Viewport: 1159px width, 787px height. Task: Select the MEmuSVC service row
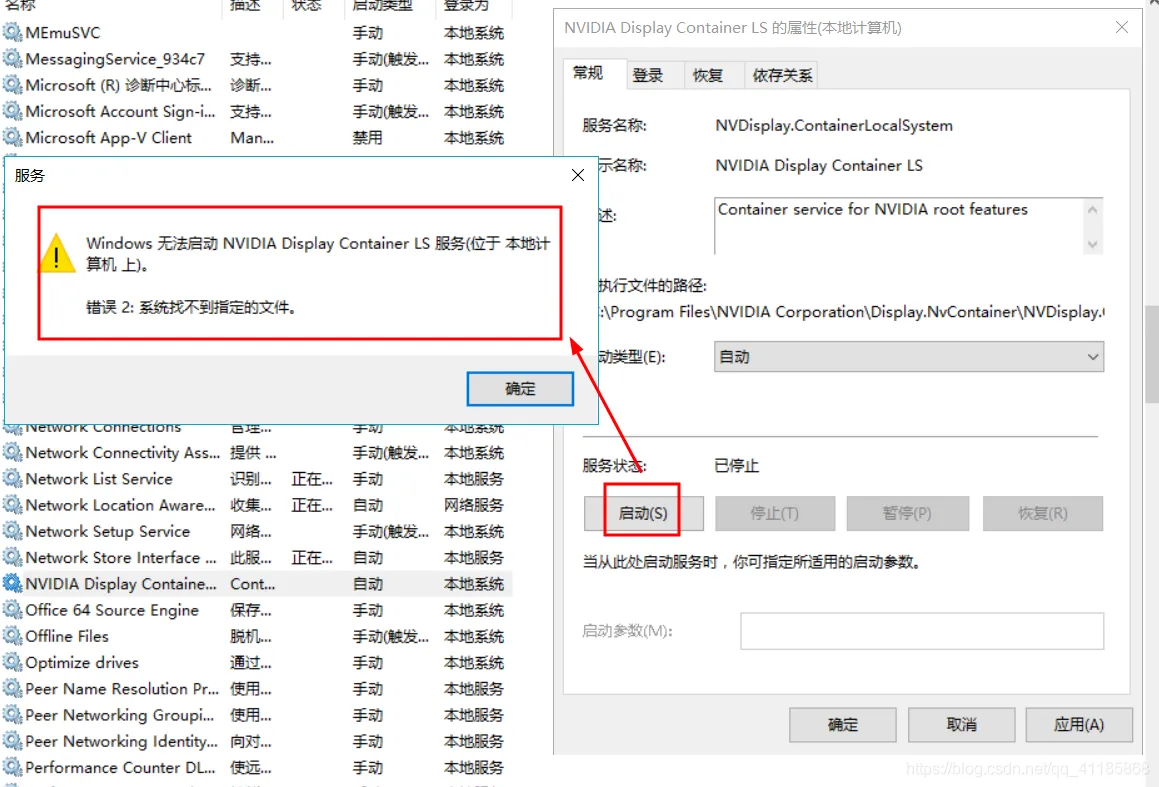256,33
